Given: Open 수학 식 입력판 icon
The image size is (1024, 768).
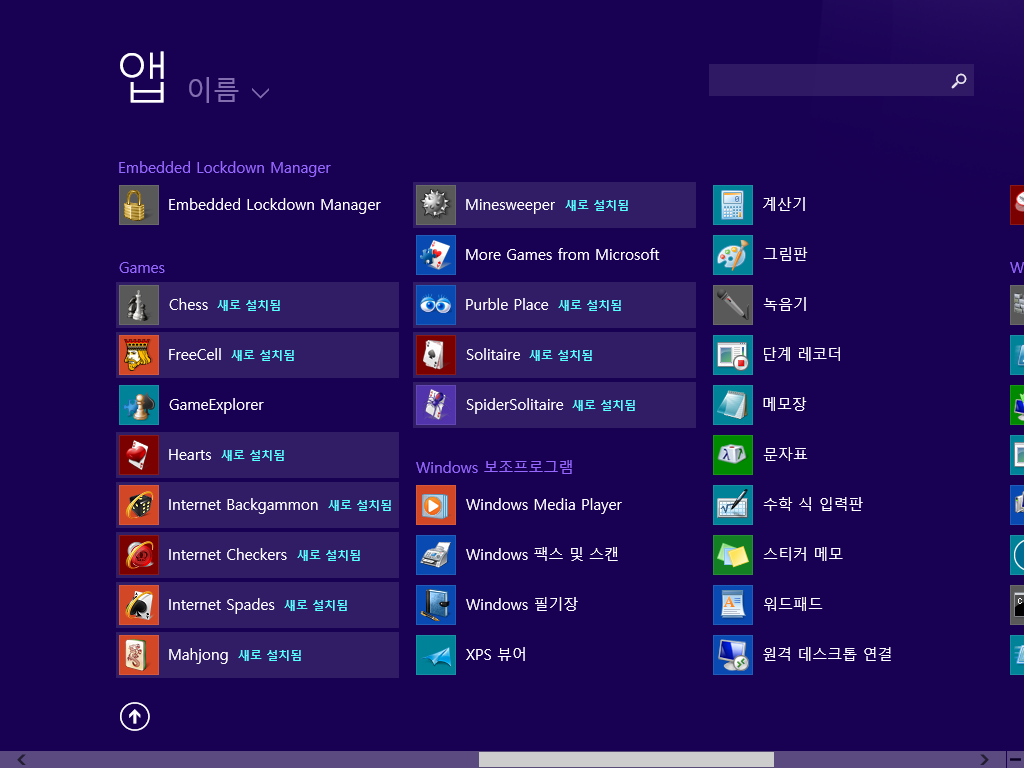Looking at the screenshot, I should tap(733, 505).
